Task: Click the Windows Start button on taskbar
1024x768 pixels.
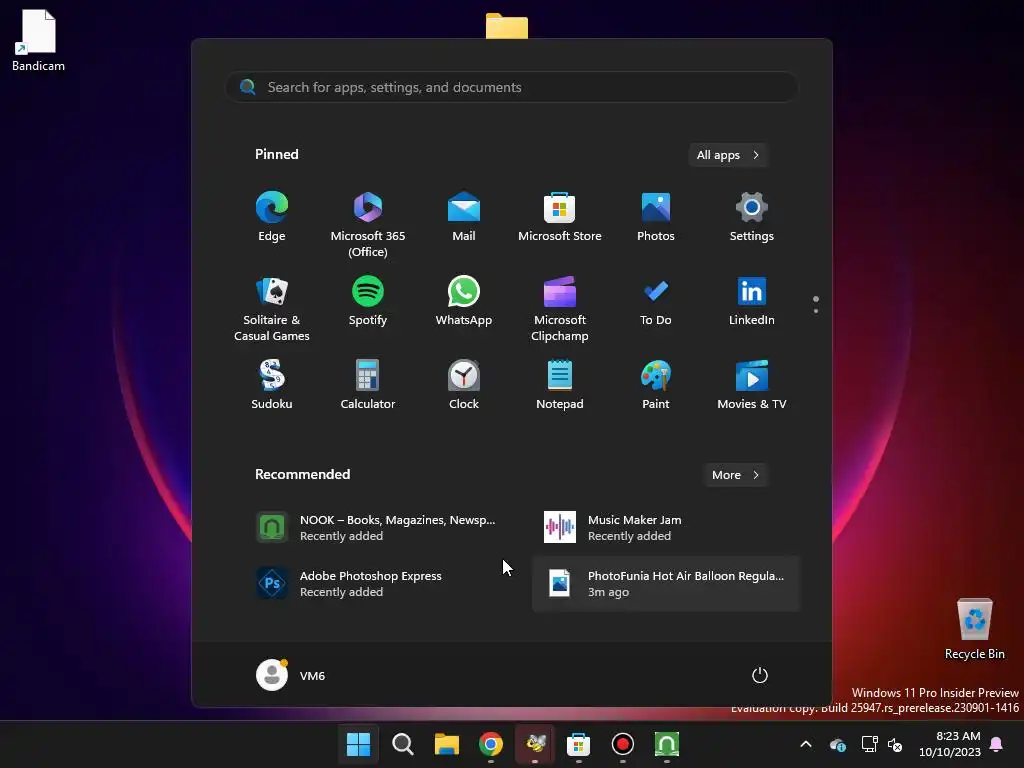Action: point(359,744)
